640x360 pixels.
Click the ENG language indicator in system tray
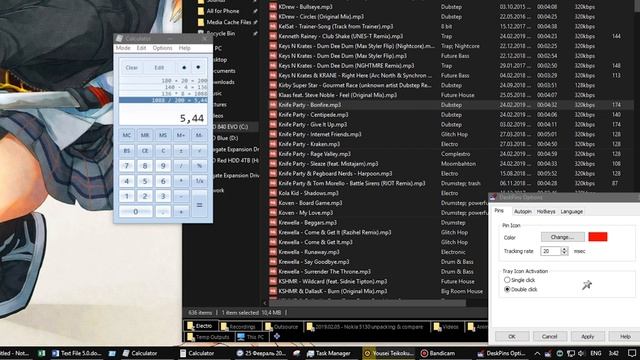pyautogui.click(x=596, y=353)
